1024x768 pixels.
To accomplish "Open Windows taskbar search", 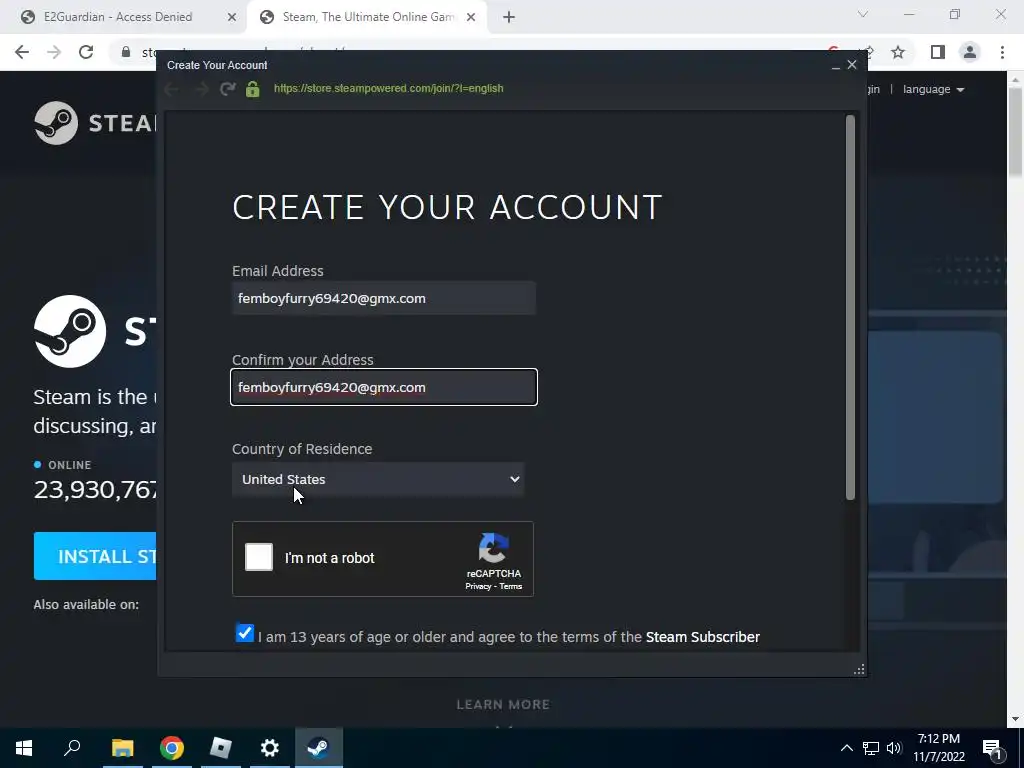I will click(x=72, y=748).
